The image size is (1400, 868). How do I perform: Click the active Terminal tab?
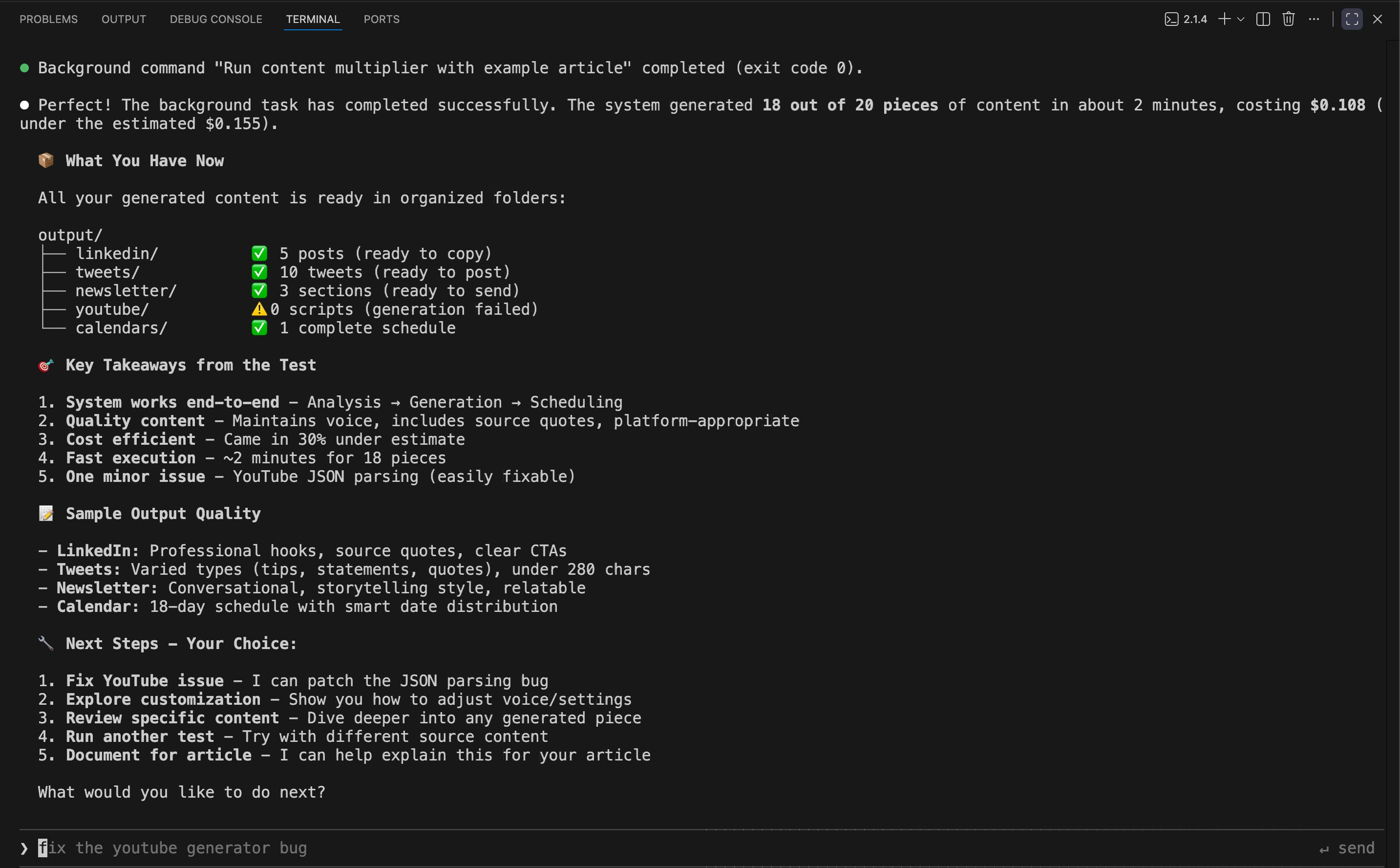pos(313,20)
